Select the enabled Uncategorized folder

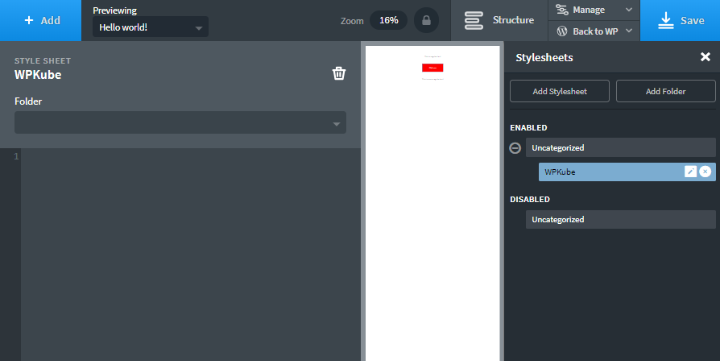(x=620, y=147)
